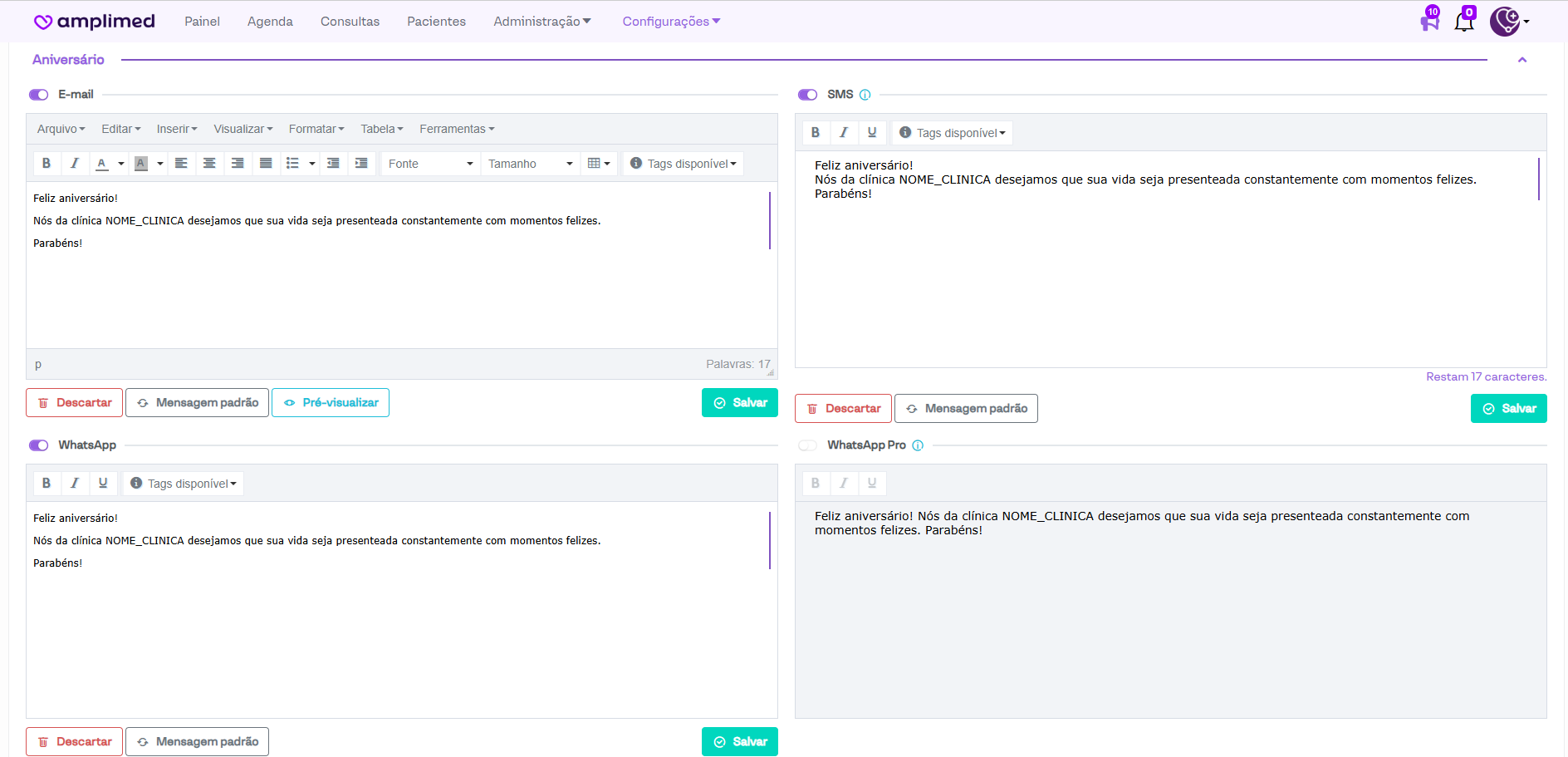The width and height of the screenshot is (1568, 757).
Task: Open the Formatar editor menu
Action: [x=316, y=129]
